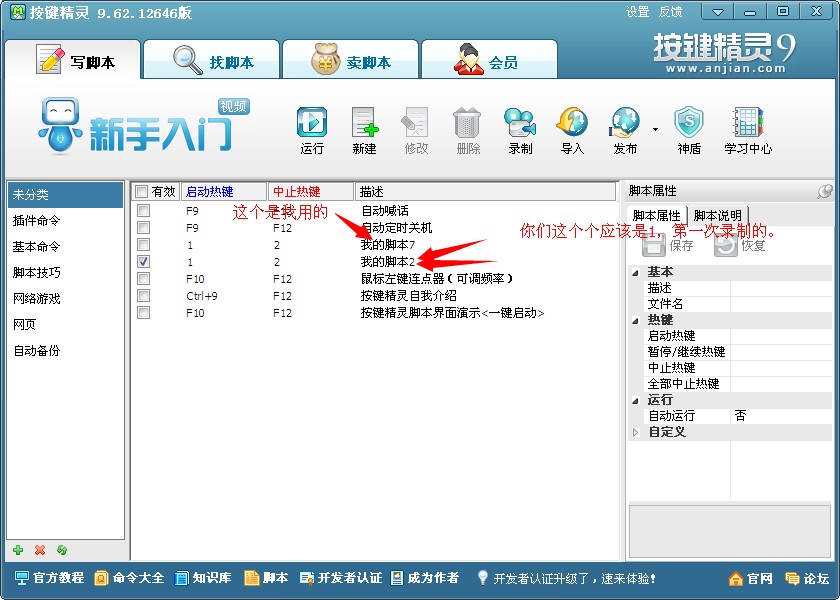Open the 论坛 forum link

point(807,579)
